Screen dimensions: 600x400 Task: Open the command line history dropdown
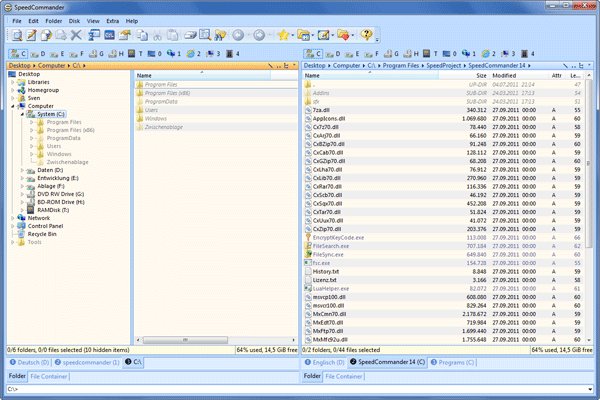(x=590, y=389)
